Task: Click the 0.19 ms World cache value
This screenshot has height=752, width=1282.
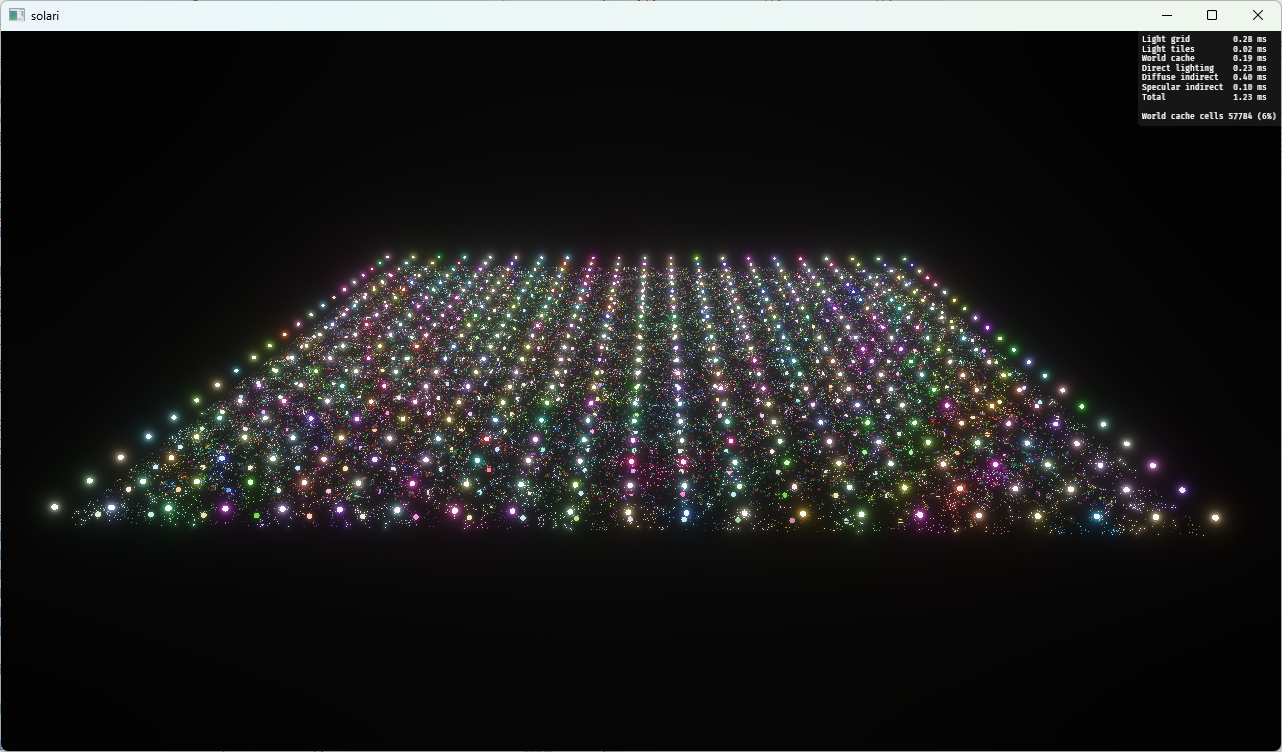Action: click(1249, 58)
